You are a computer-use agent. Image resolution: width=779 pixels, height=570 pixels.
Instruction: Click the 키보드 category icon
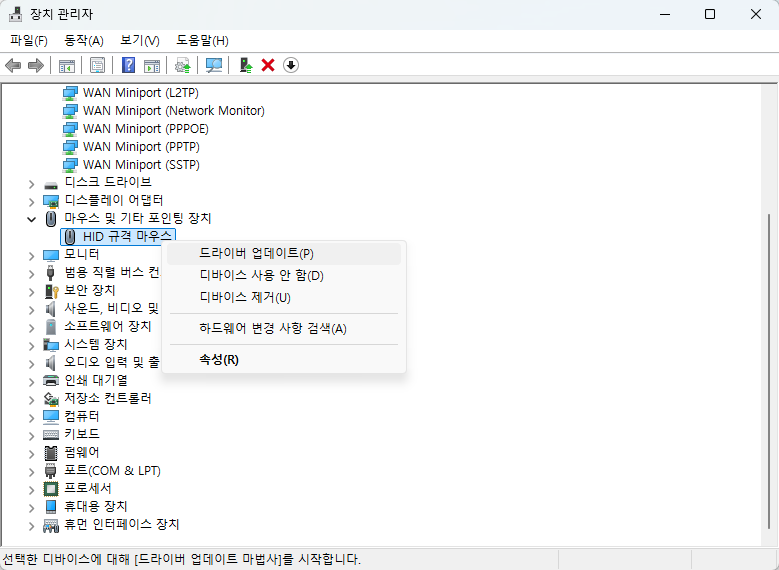pos(51,434)
